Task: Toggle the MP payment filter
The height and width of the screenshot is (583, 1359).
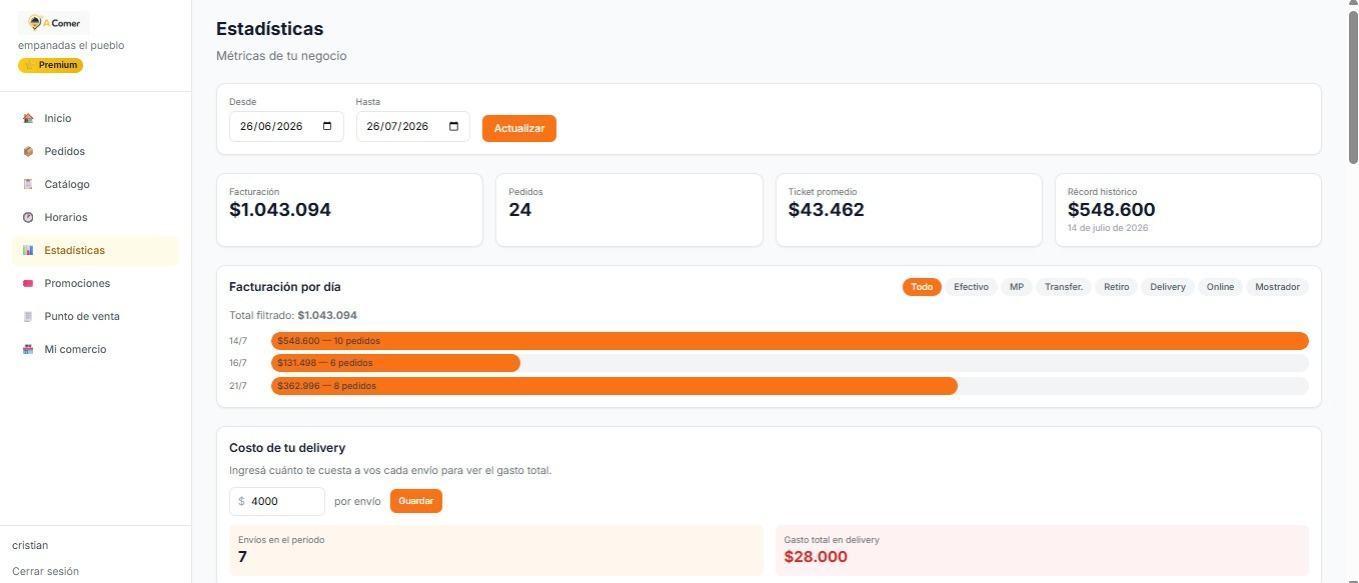Action: pyautogui.click(x=1016, y=287)
